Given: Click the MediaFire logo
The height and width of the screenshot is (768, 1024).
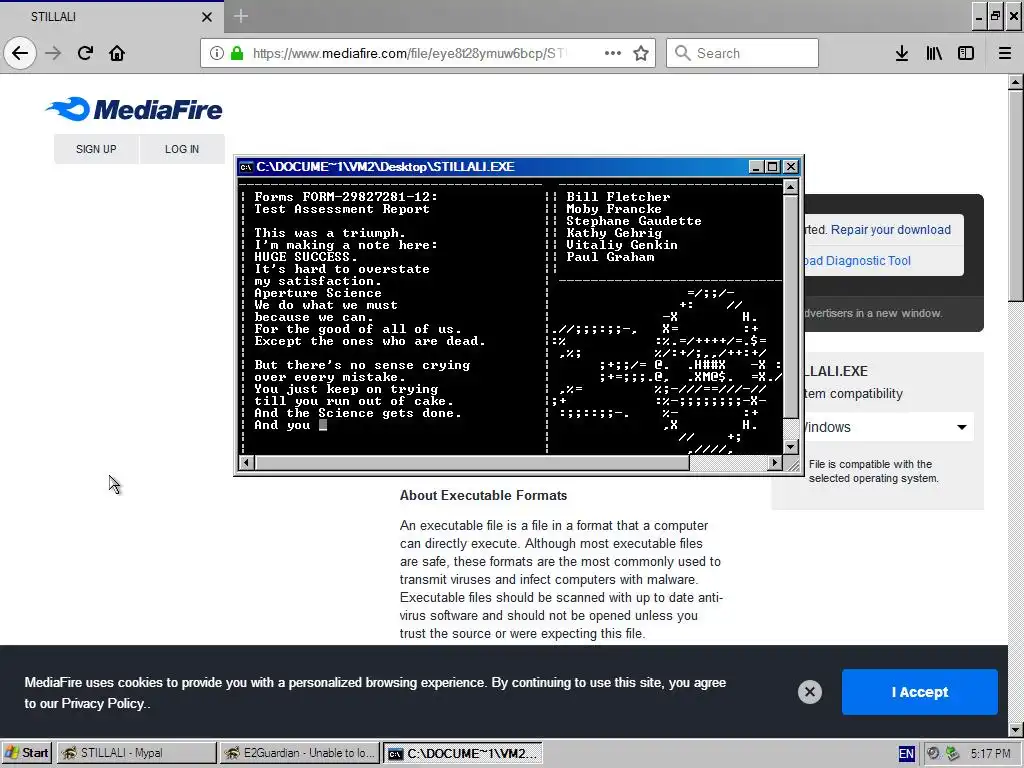Looking at the screenshot, I should 134,109.
